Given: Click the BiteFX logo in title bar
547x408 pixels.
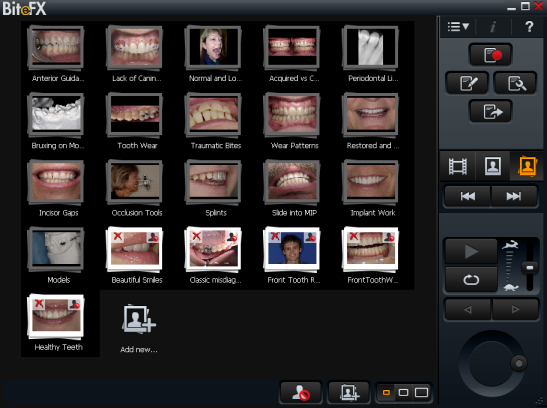Looking at the screenshot, I should pos(24,8).
